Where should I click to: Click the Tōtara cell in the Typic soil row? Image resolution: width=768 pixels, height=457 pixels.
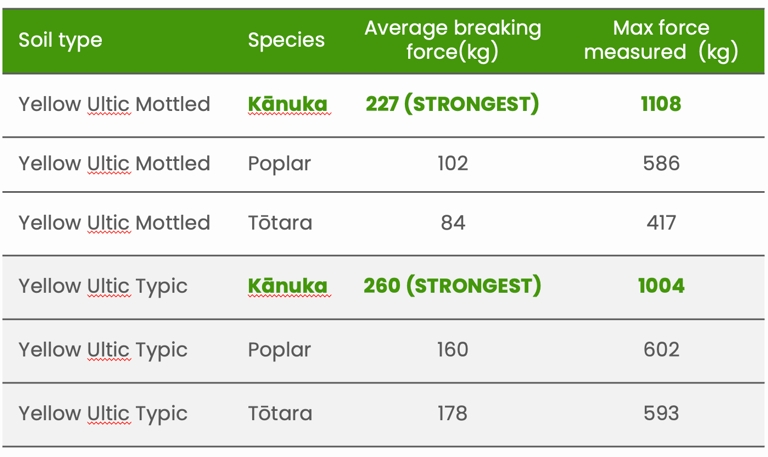click(x=280, y=414)
